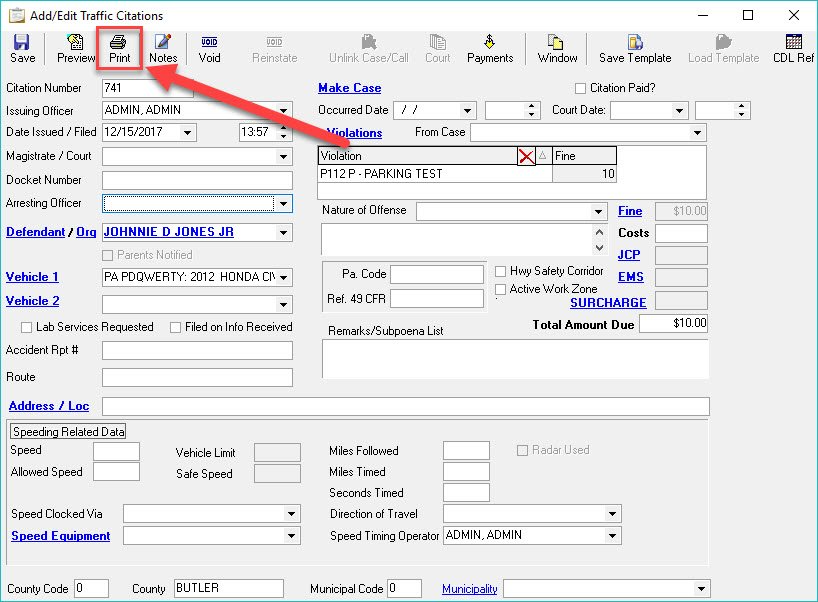Open the SURCHARGE link
This screenshot has width=818, height=602.
click(608, 302)
